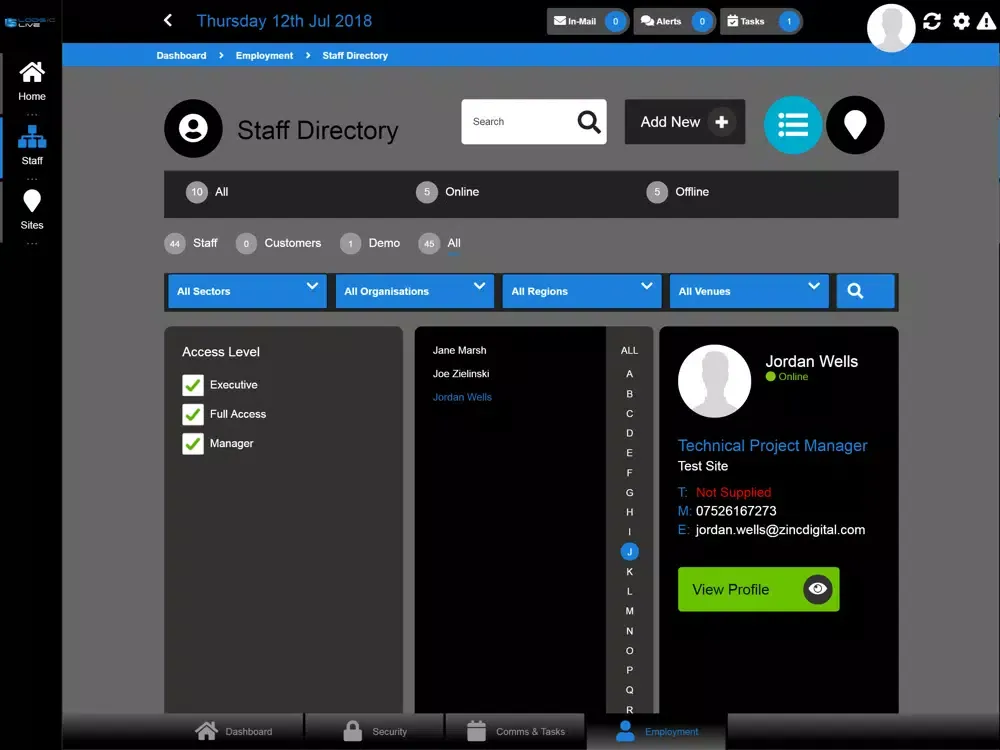Jump to letter G in index
Viewport: 1000px width, 750px height.
tap(629, 492)
